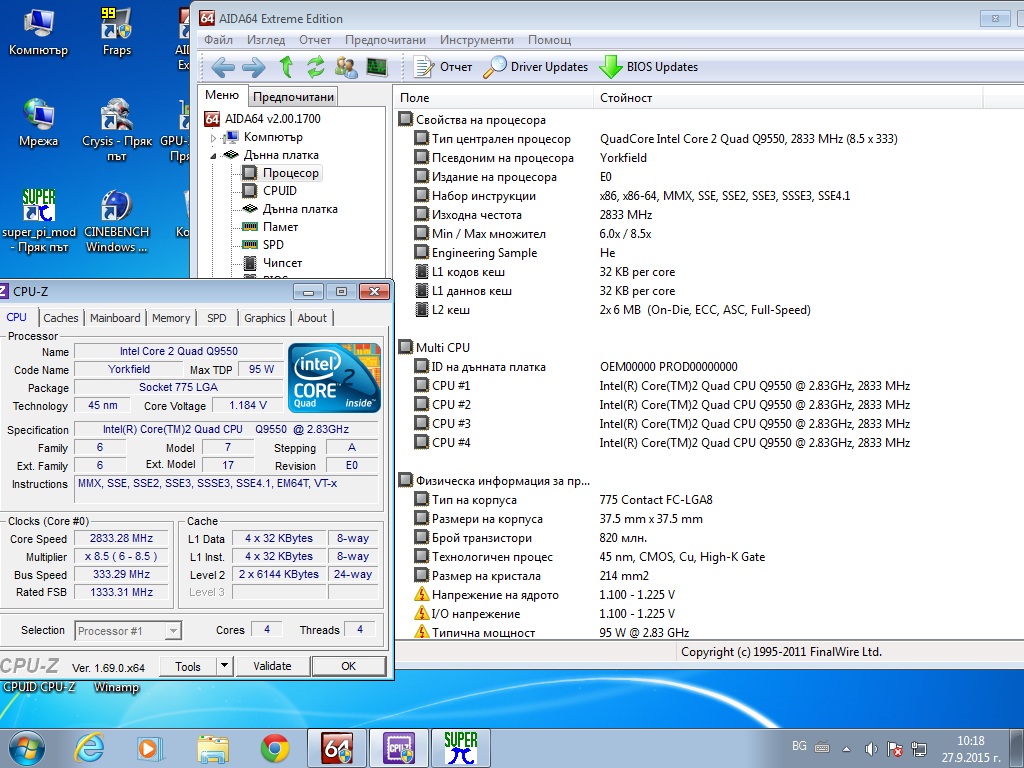Viewport: 1024px width, 768px height.
Task: Select Чипсет in the AIDA64 tree
Action: coord(282,263)
